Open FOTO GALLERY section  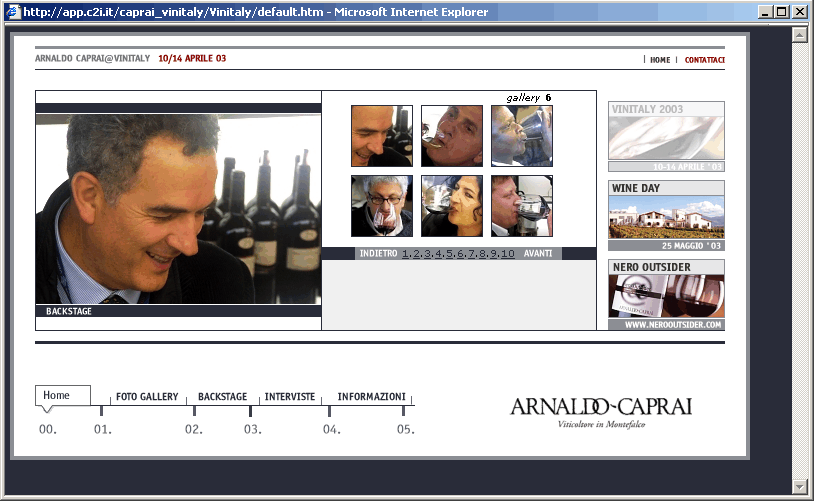click(x=147, y=397)
